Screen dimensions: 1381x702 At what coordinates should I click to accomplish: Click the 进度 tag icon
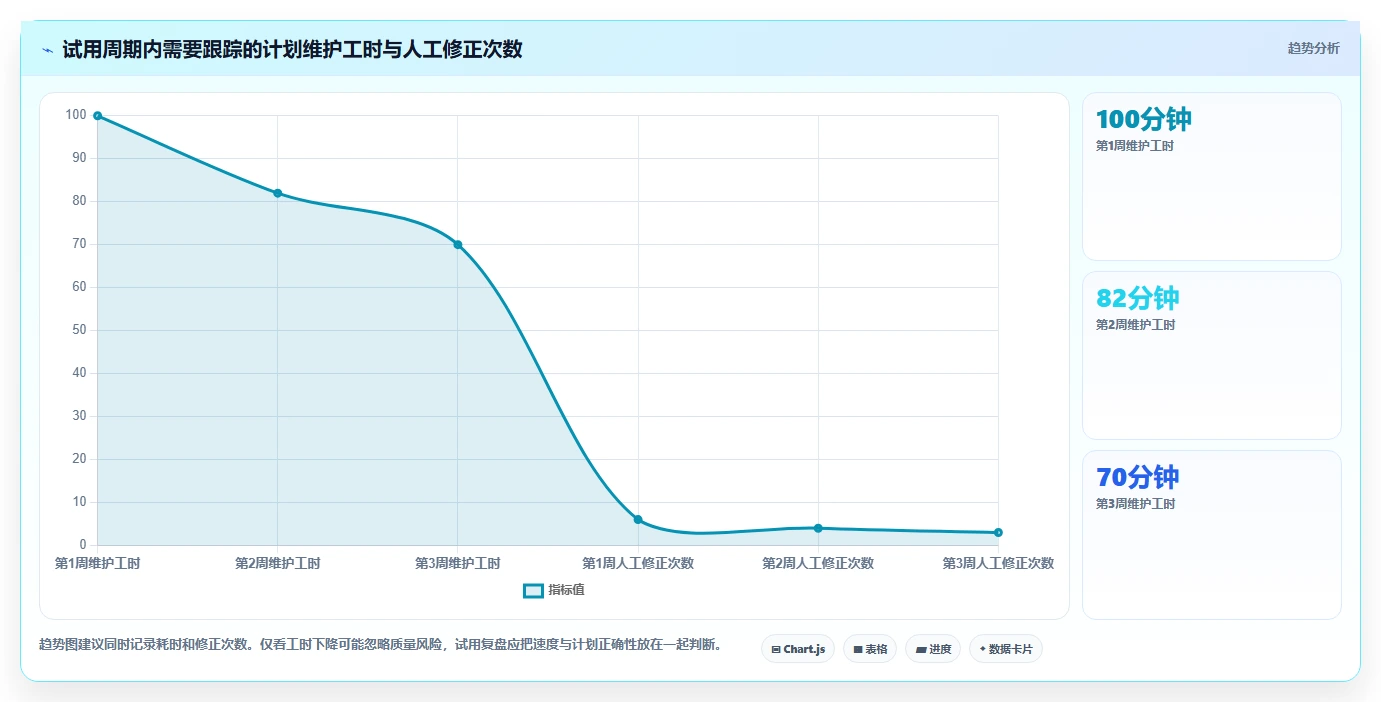921,649
